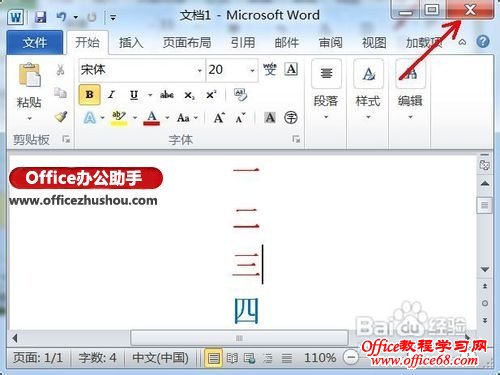Open the 字体 dialog launcher
Screen dimensions: 500x375
click(296, 139)
